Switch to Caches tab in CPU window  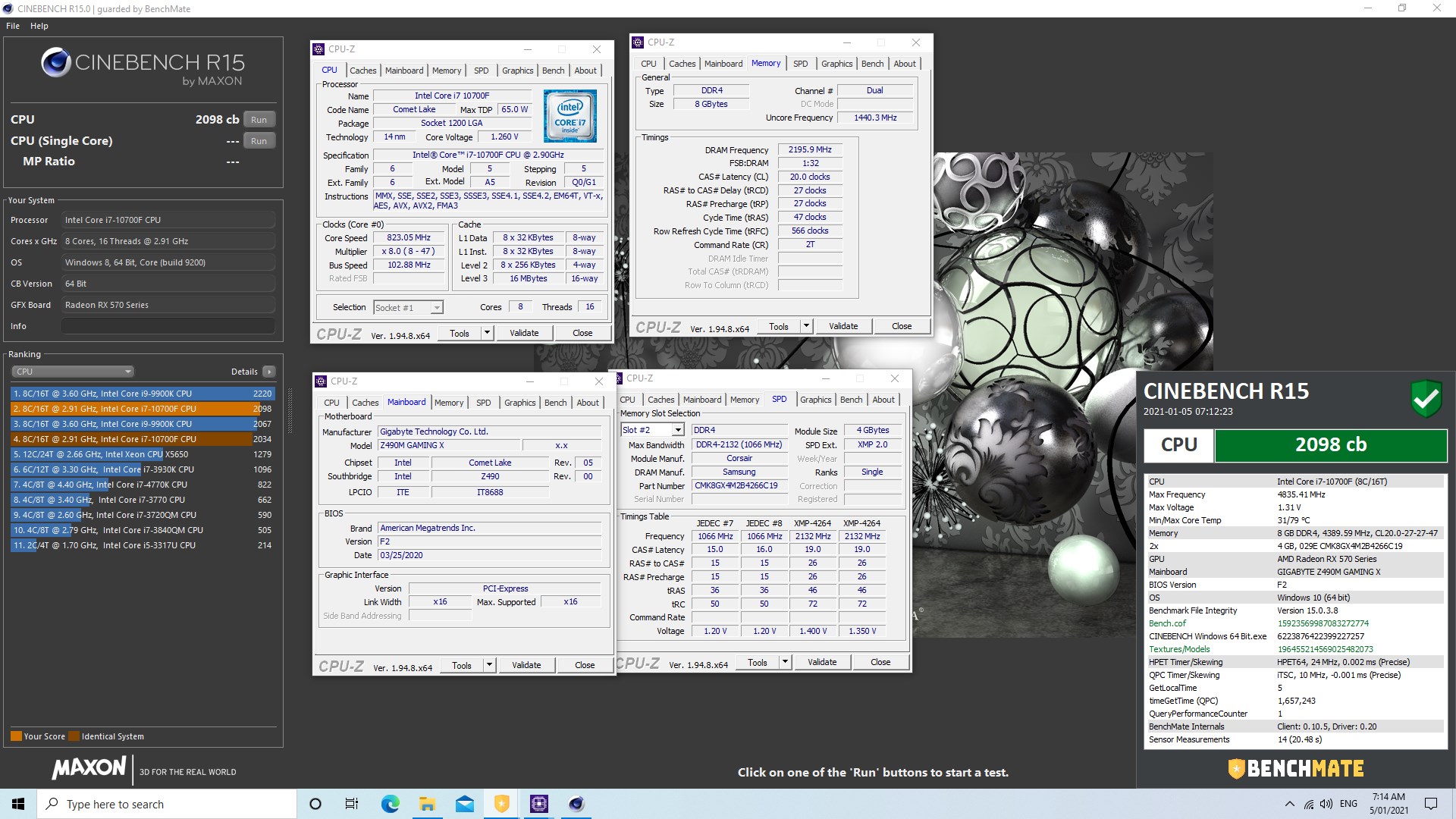(362, 71)
